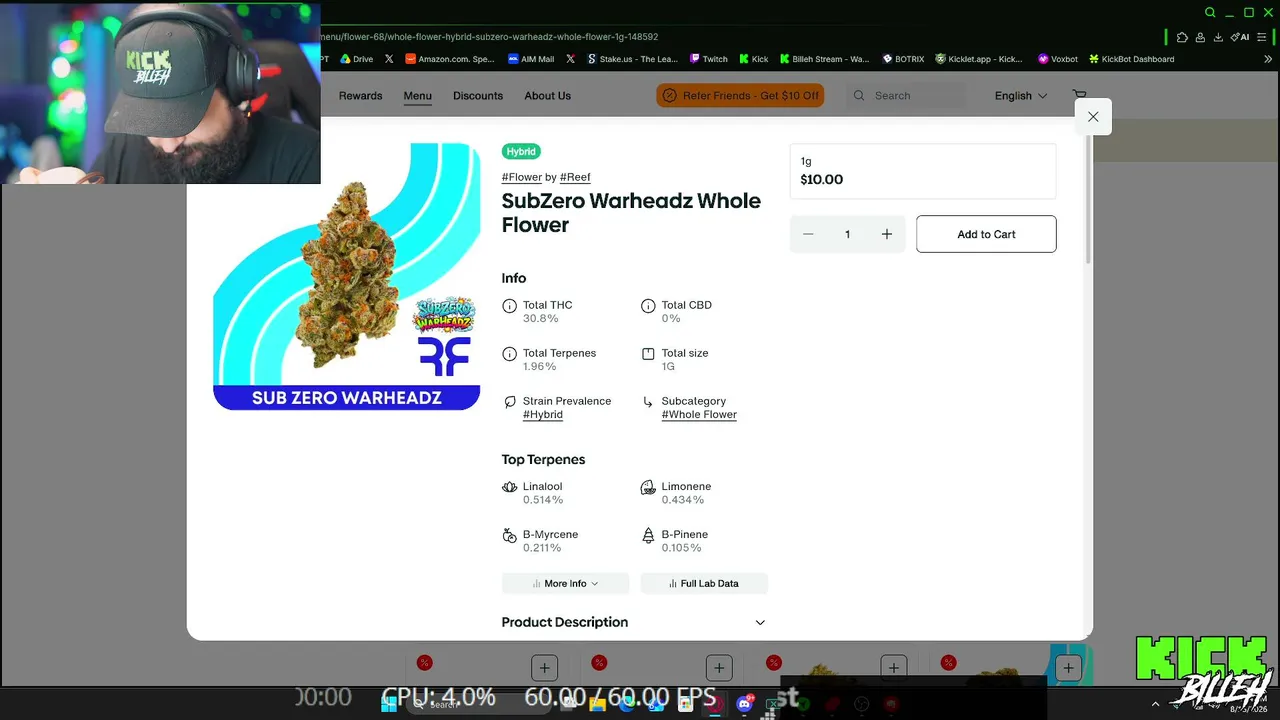Click the Linalool terpene icon

click(509, 487)
